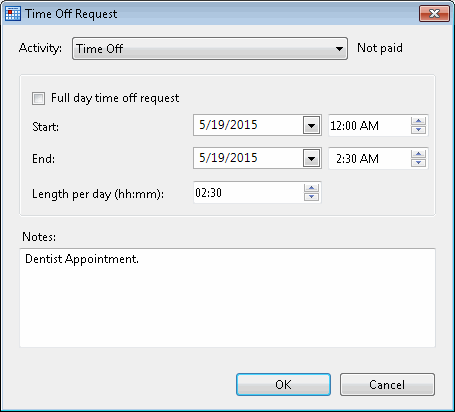Open the End date calendar dropdown

(x=312, y=158)
